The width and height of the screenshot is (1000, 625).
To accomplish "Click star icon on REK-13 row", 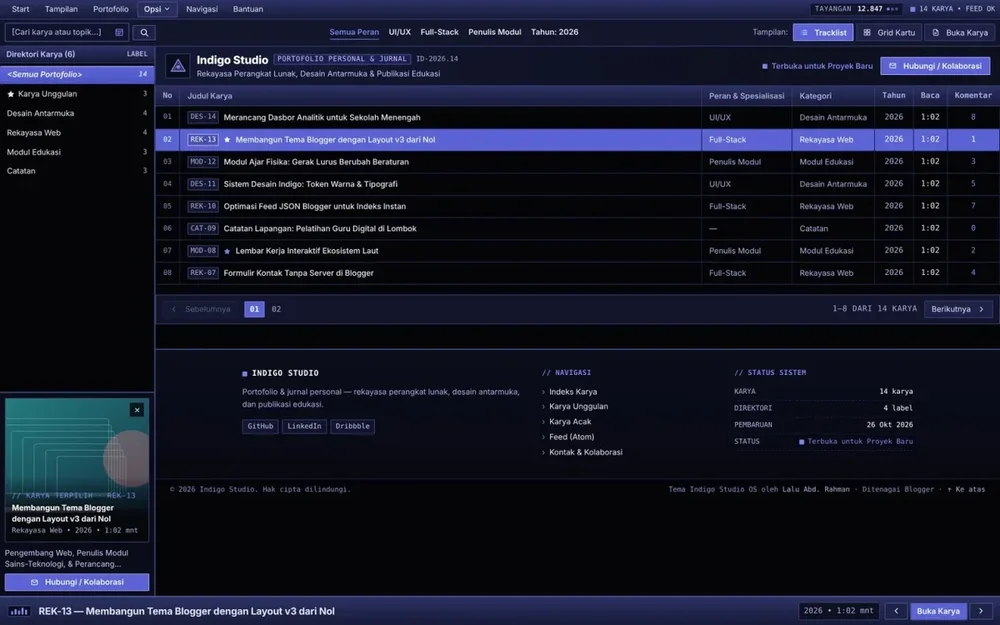I will point(227,140).
